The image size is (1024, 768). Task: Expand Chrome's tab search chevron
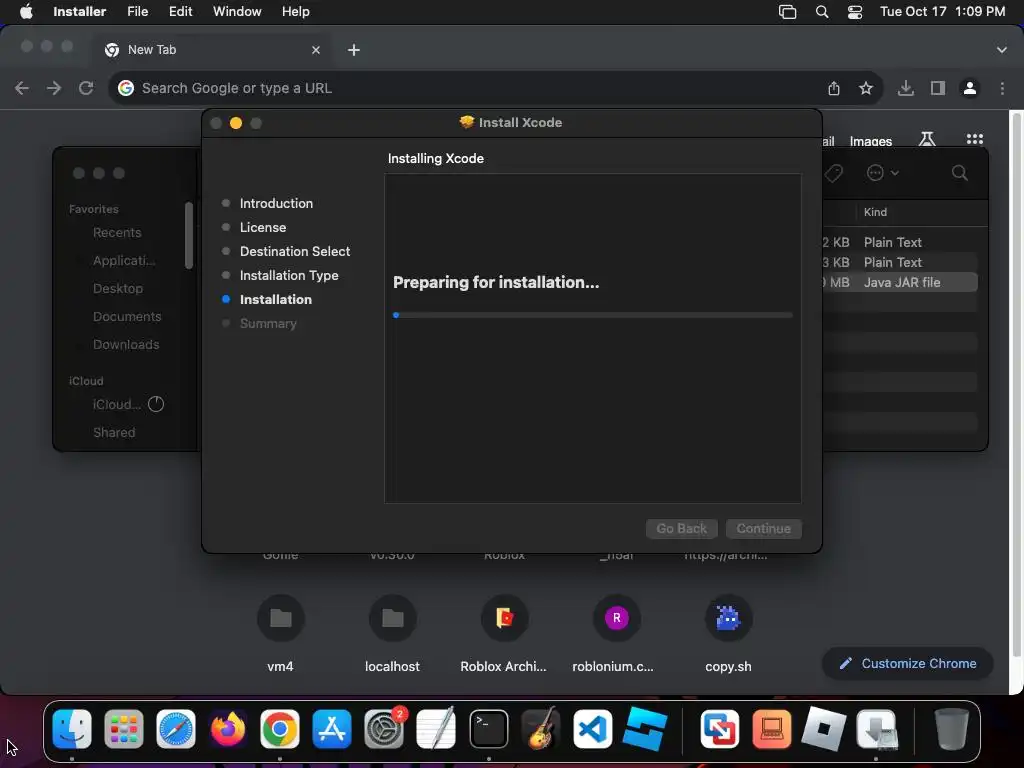(x=1002, y=50)
